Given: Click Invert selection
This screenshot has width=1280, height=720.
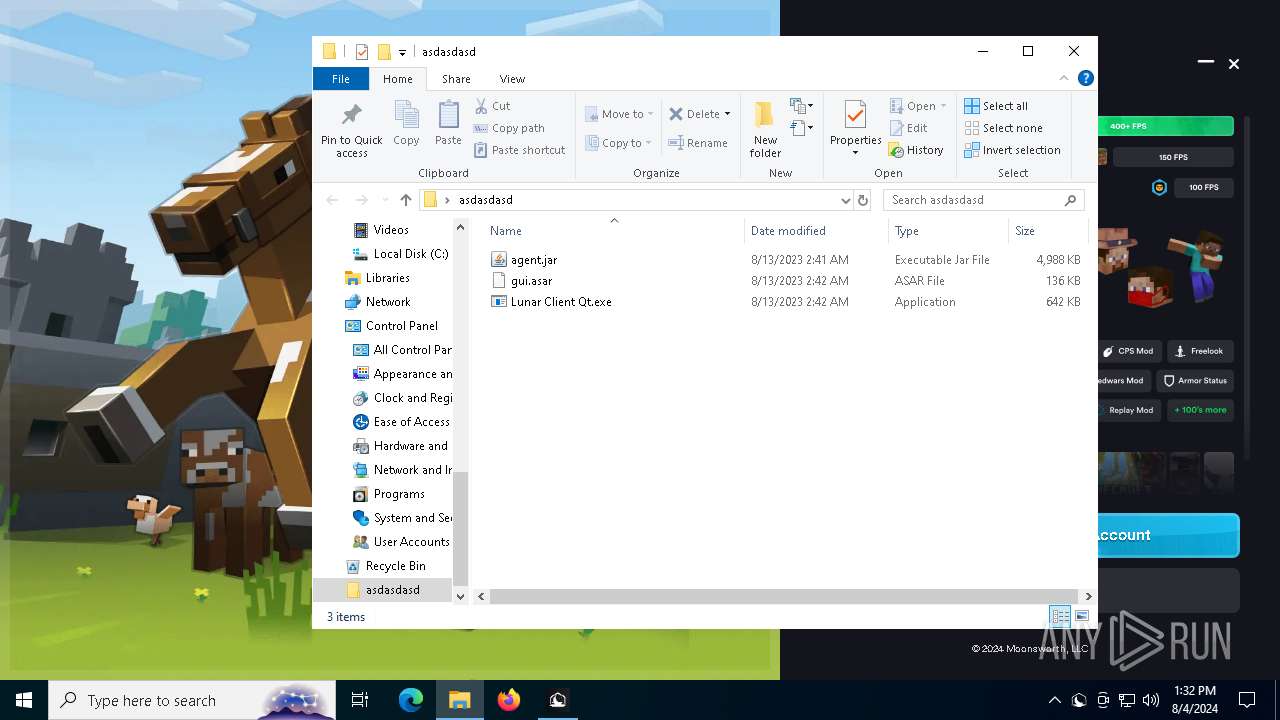Looking at the screenshot, I should [1012, 150].
